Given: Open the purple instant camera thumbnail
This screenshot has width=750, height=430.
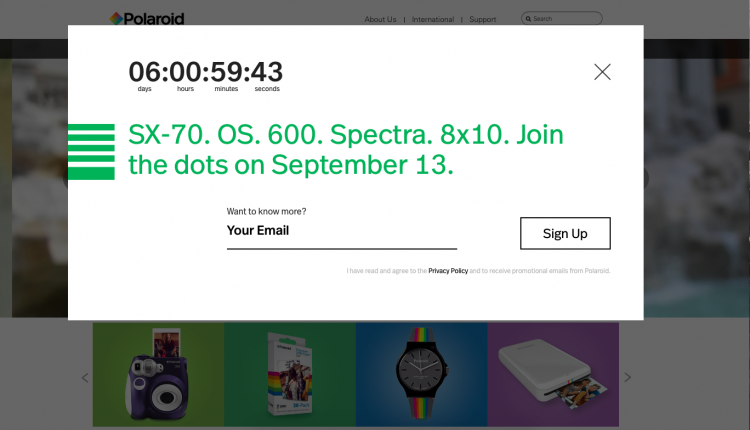Looking at the screenshot, I should [158, 374].
